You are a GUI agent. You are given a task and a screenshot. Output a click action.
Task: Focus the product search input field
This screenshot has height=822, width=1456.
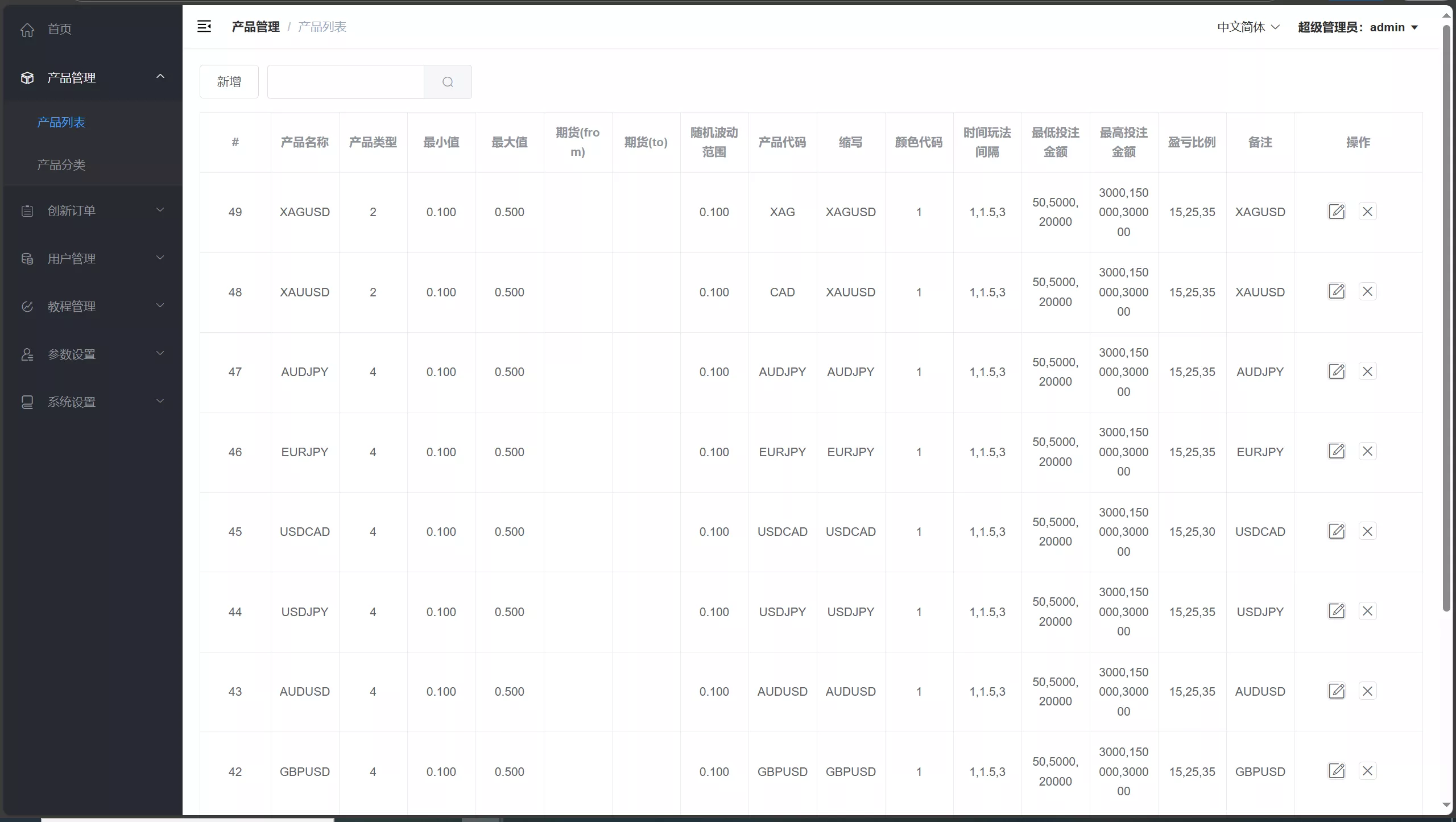pos(345,82)
